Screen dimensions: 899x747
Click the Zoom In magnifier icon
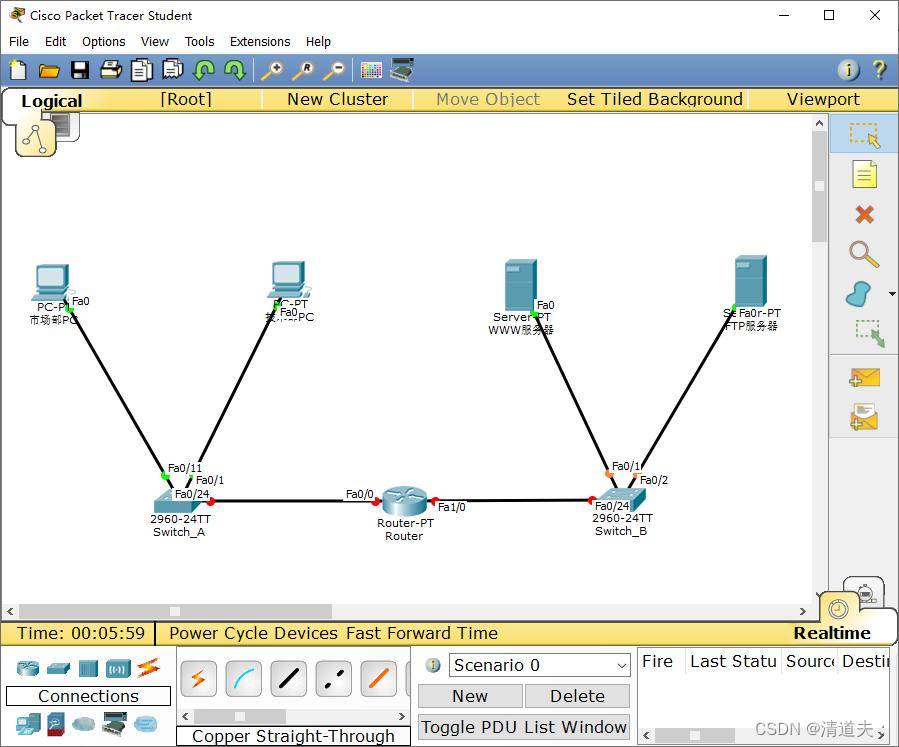coord(272,70)
